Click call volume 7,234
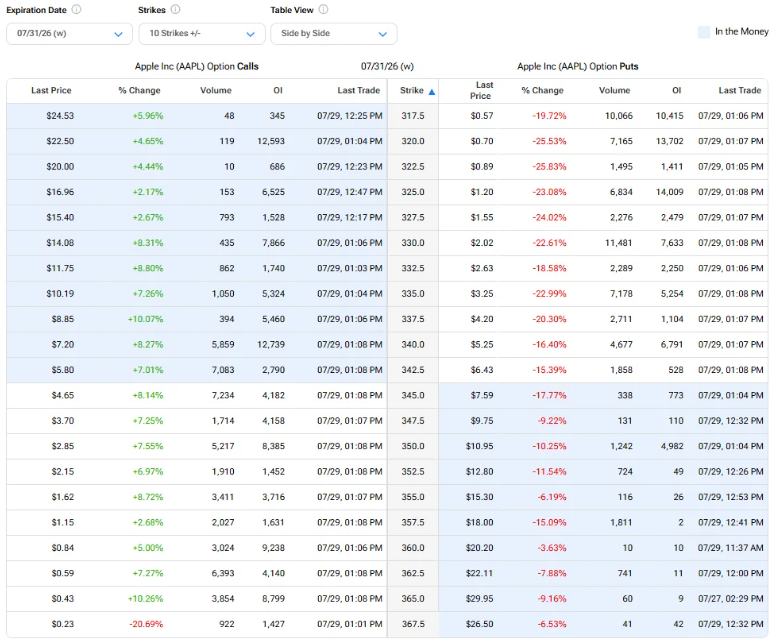The height and width of the screenshot is (642, 777). tap(223, 395)
